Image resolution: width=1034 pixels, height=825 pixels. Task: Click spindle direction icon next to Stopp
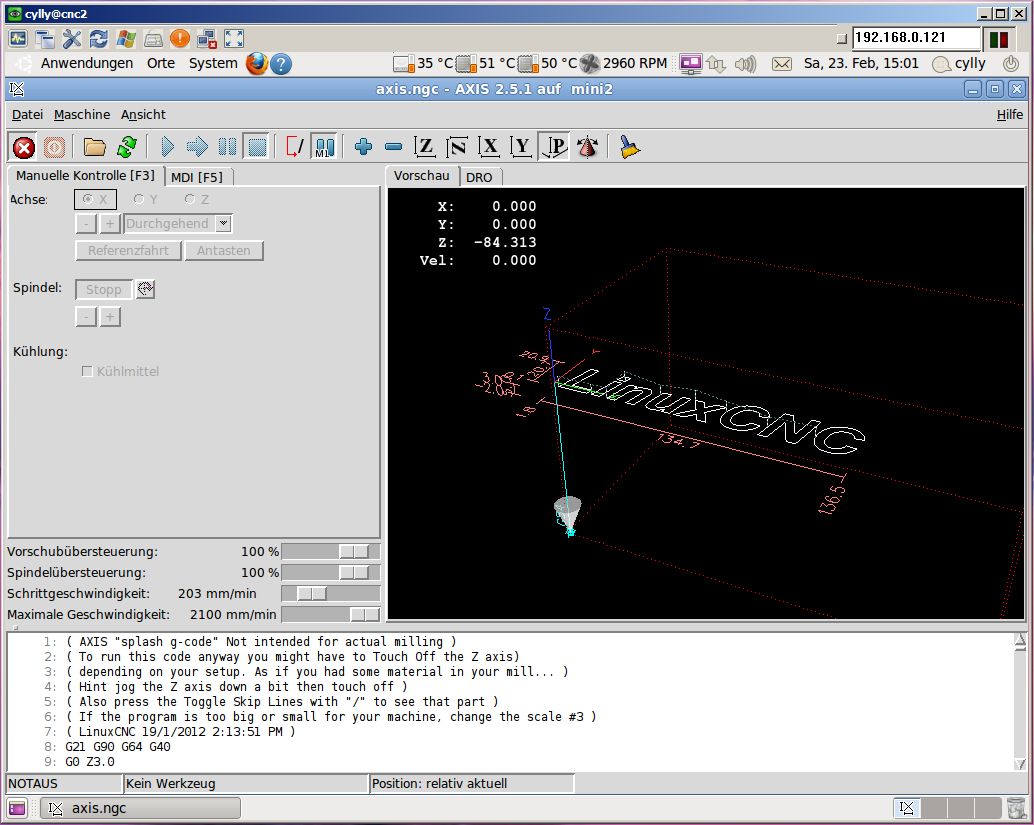tap(145, 289)
